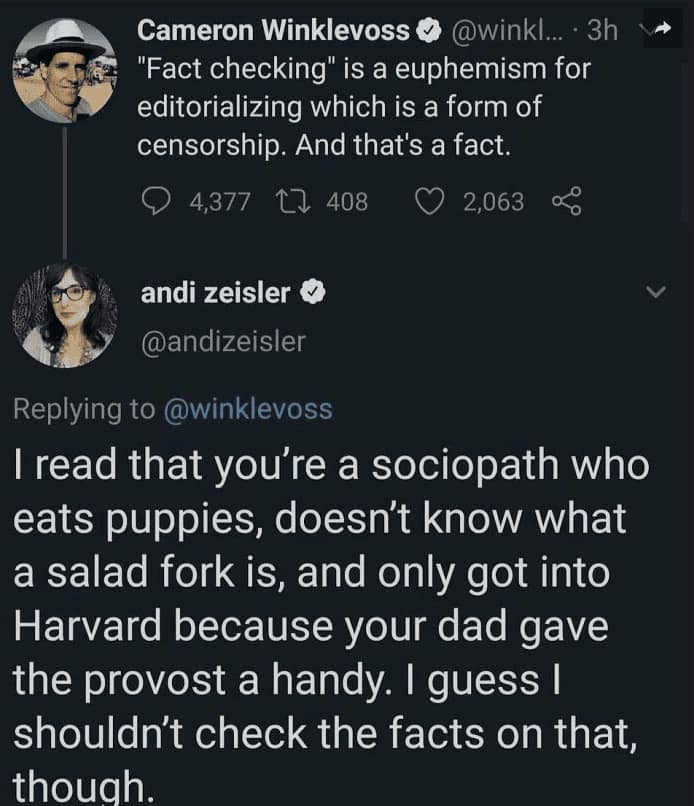Open Cameron Winklevoss's profile picture

65,68
